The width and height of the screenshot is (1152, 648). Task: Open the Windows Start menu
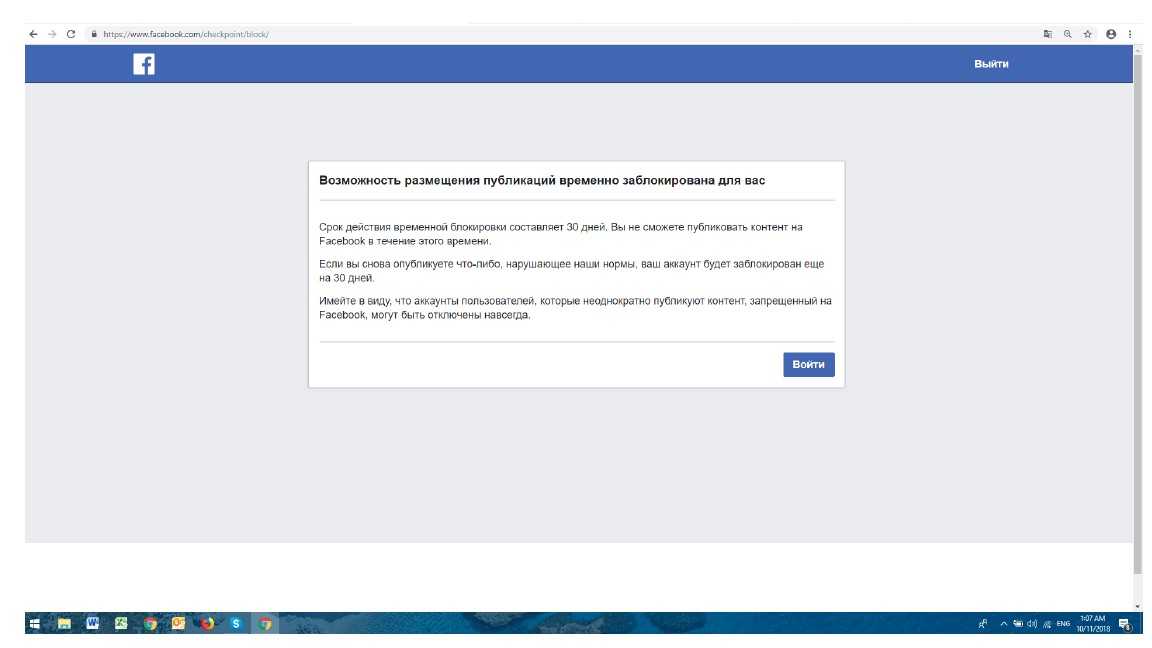point(35,624)
